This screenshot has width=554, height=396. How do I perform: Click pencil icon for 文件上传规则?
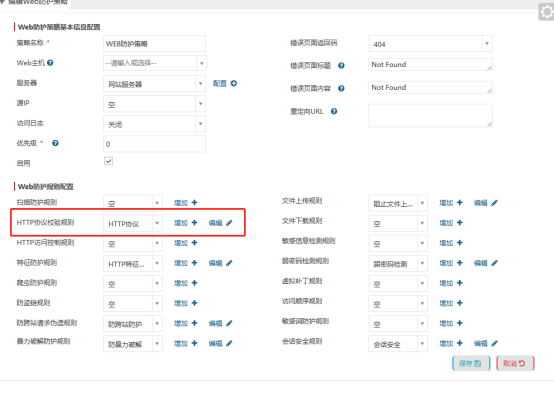494,203
